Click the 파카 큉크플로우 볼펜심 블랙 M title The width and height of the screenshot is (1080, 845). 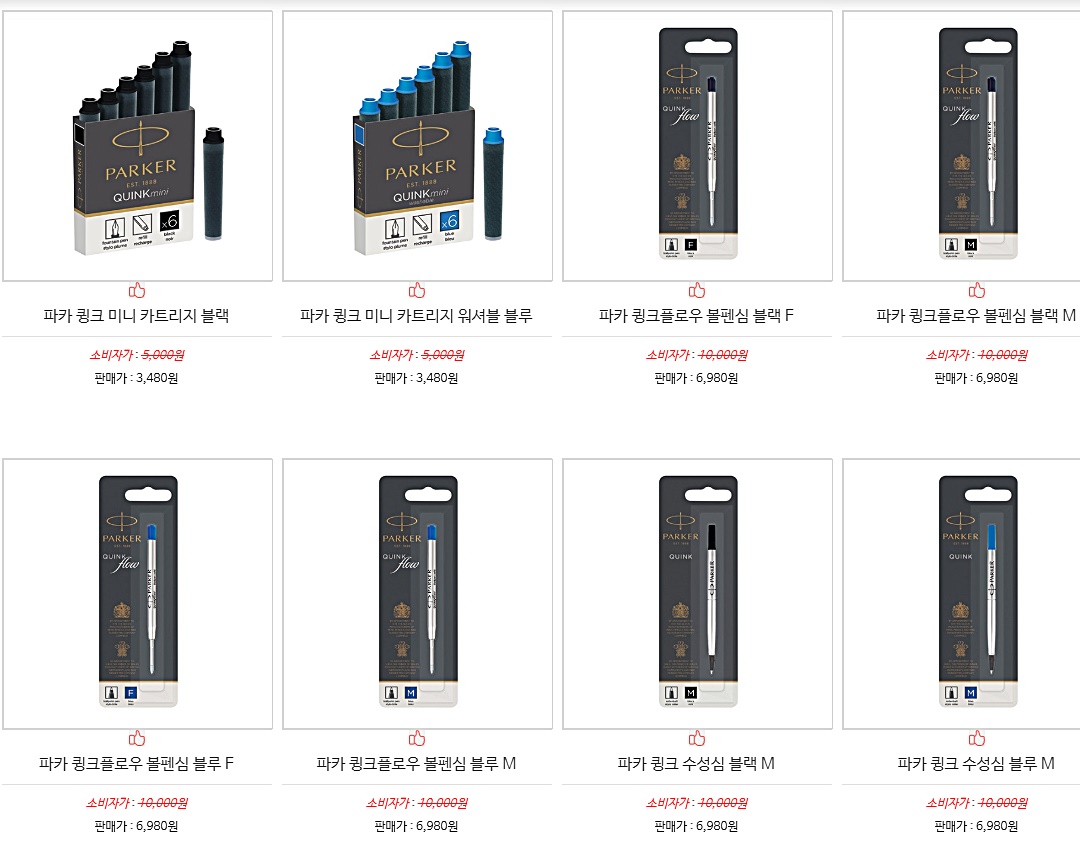point(977,316)
